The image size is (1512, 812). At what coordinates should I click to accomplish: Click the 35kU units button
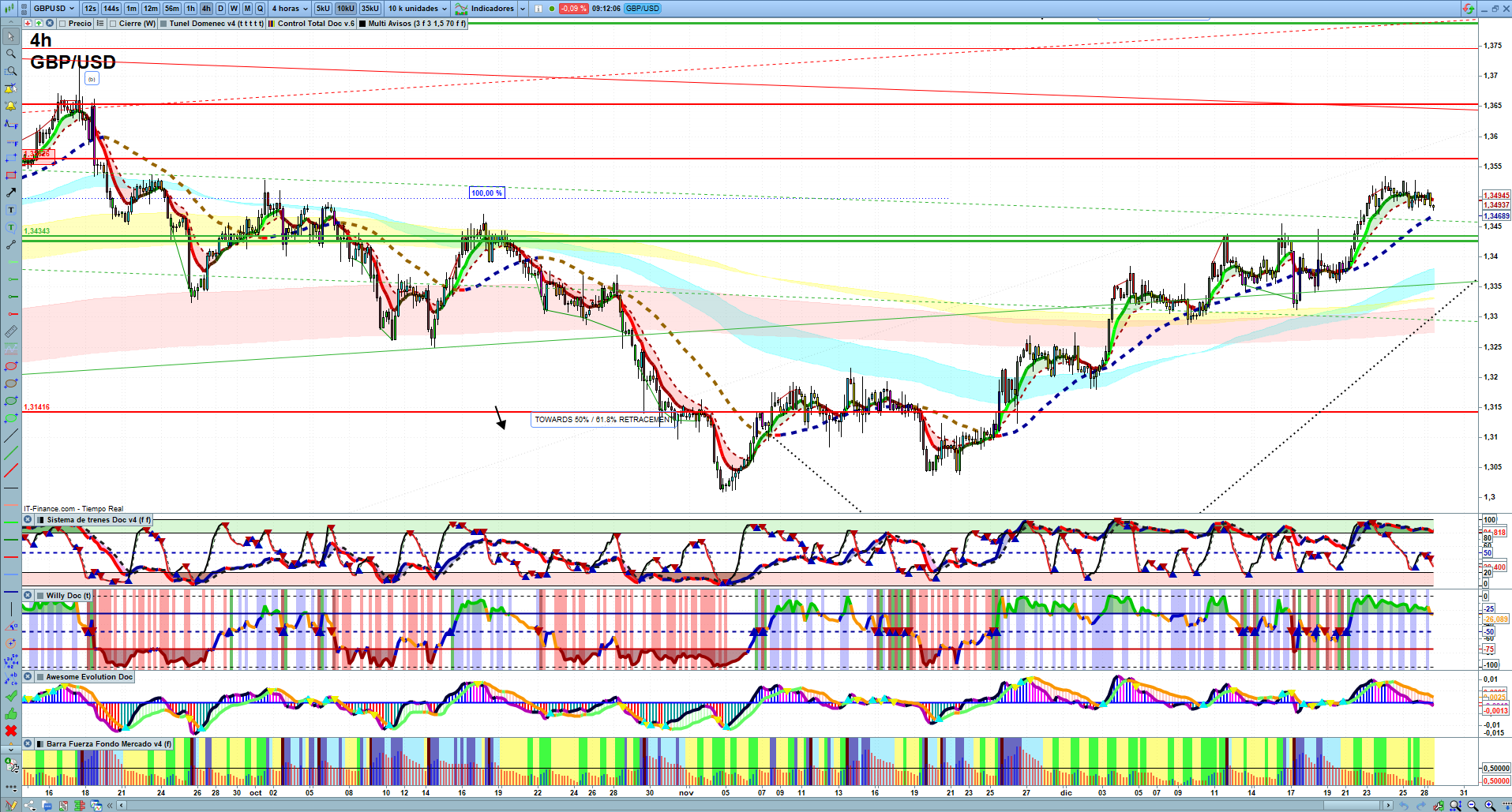click(370, 9)
